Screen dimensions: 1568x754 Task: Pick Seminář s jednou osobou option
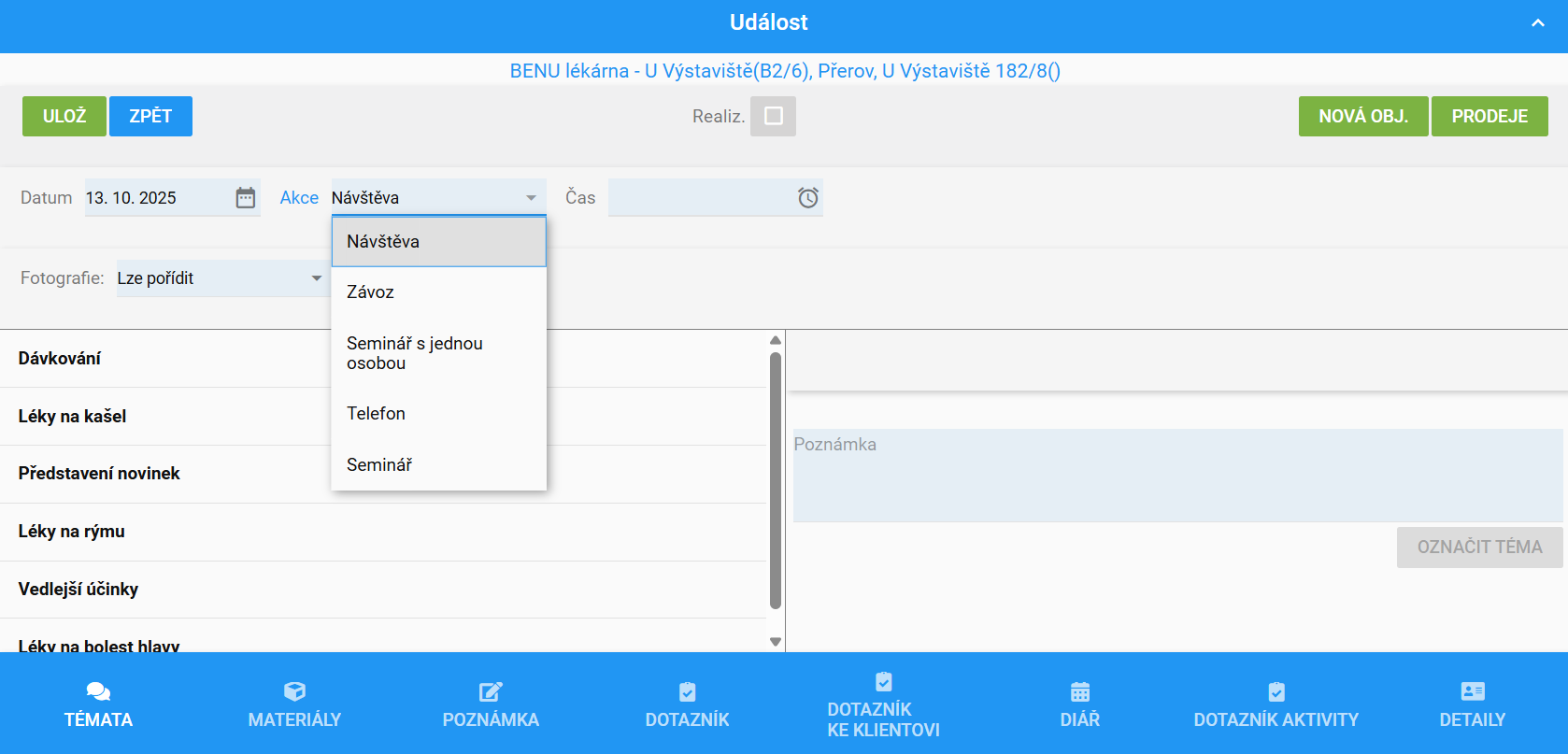pyautogui.click(x=415, y=353)
